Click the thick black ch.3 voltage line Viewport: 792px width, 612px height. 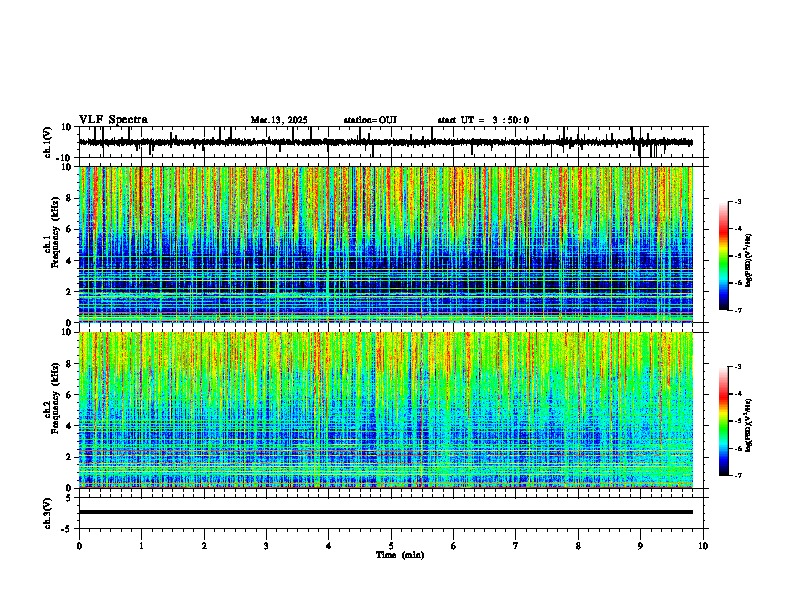(x=385, y=512)
